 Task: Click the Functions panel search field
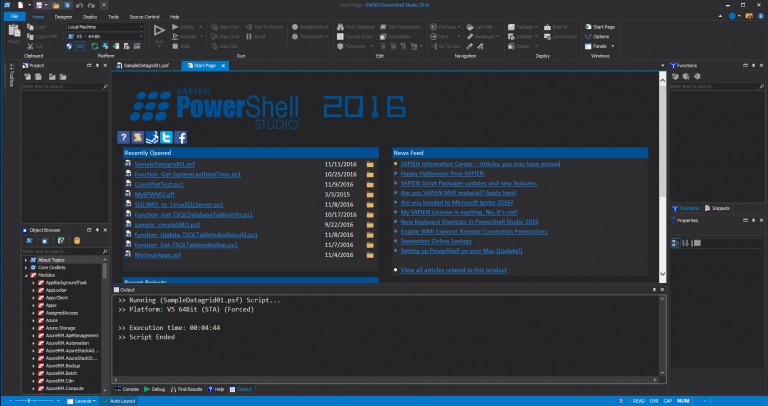tap(717, 86)
